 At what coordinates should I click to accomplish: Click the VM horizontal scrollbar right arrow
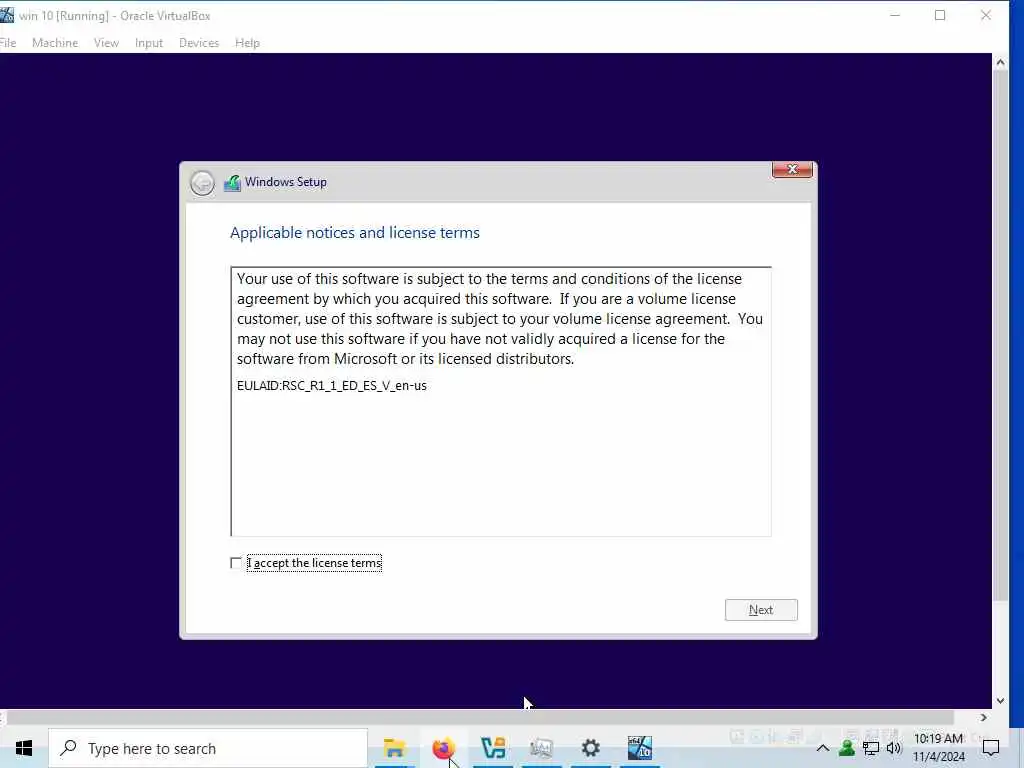tap(984, 717)
